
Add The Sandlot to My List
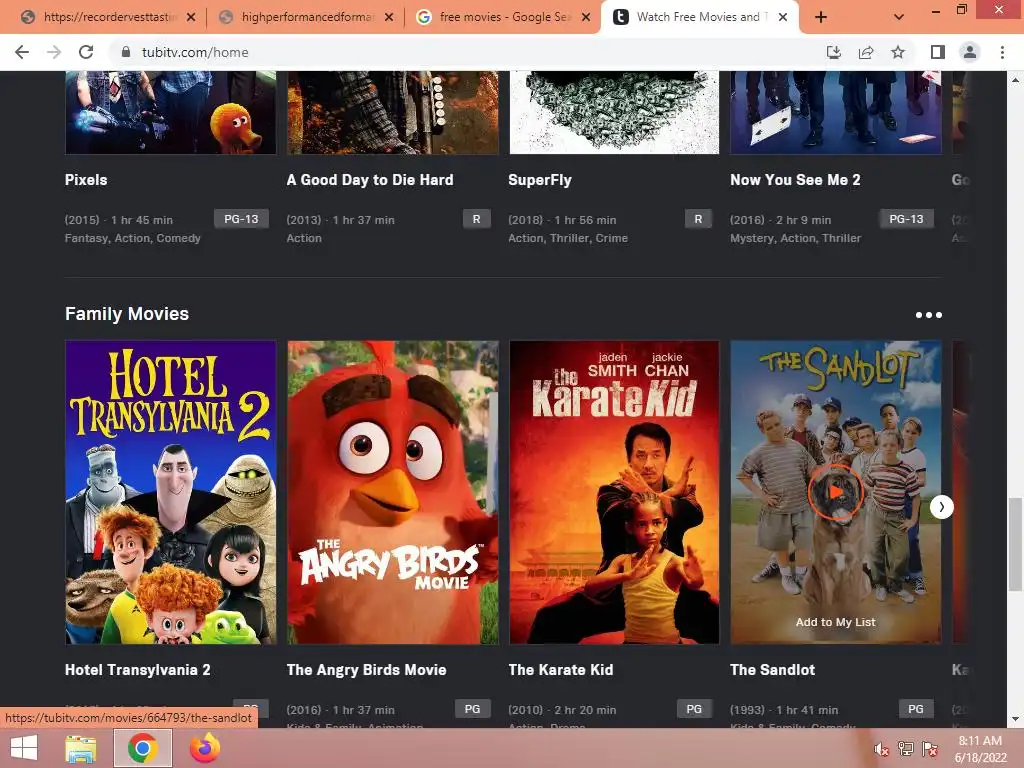pos(835,622)
